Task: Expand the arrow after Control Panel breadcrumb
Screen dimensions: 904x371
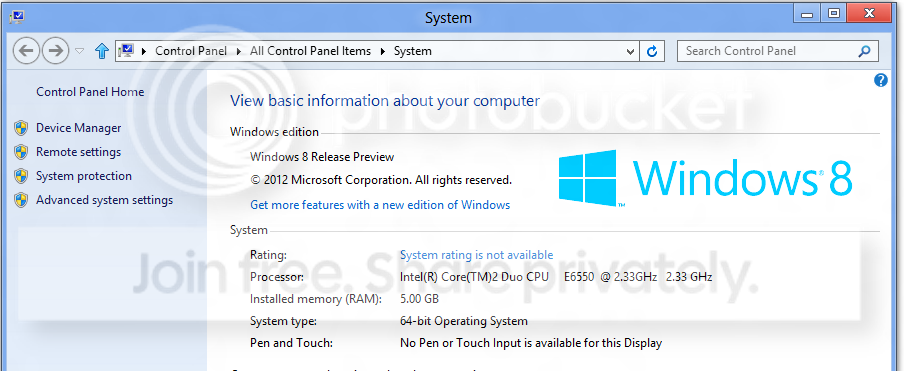Action: click(238, 51)
